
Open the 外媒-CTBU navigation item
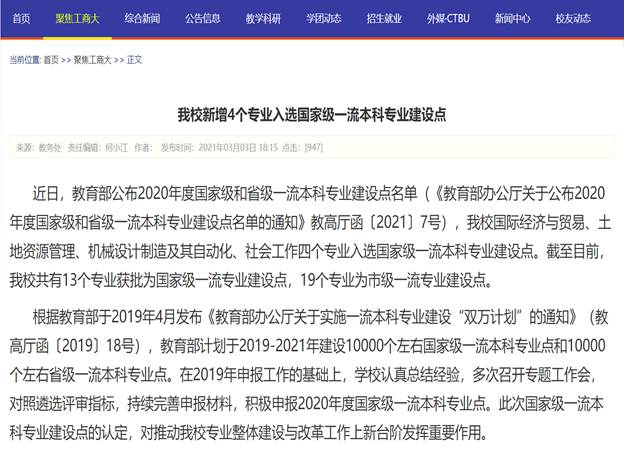pos(448,18)
